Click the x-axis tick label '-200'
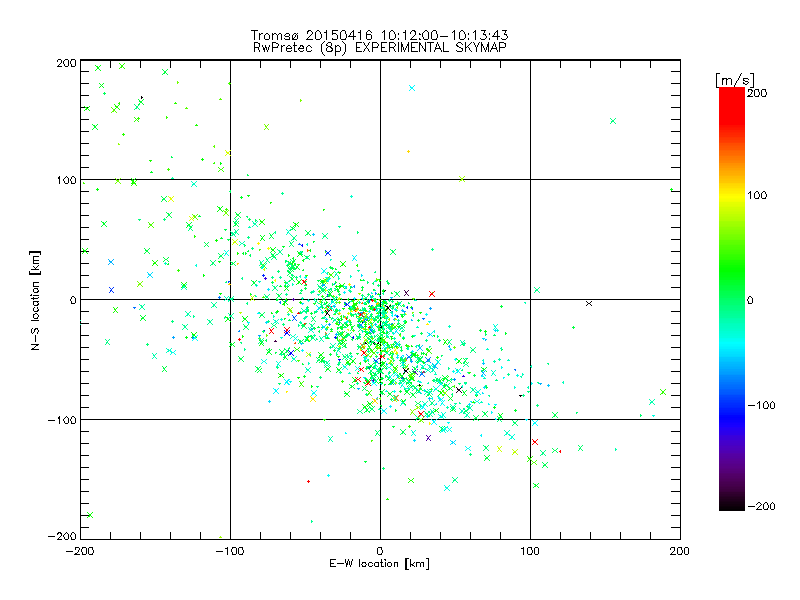 [x=80, y=551]
